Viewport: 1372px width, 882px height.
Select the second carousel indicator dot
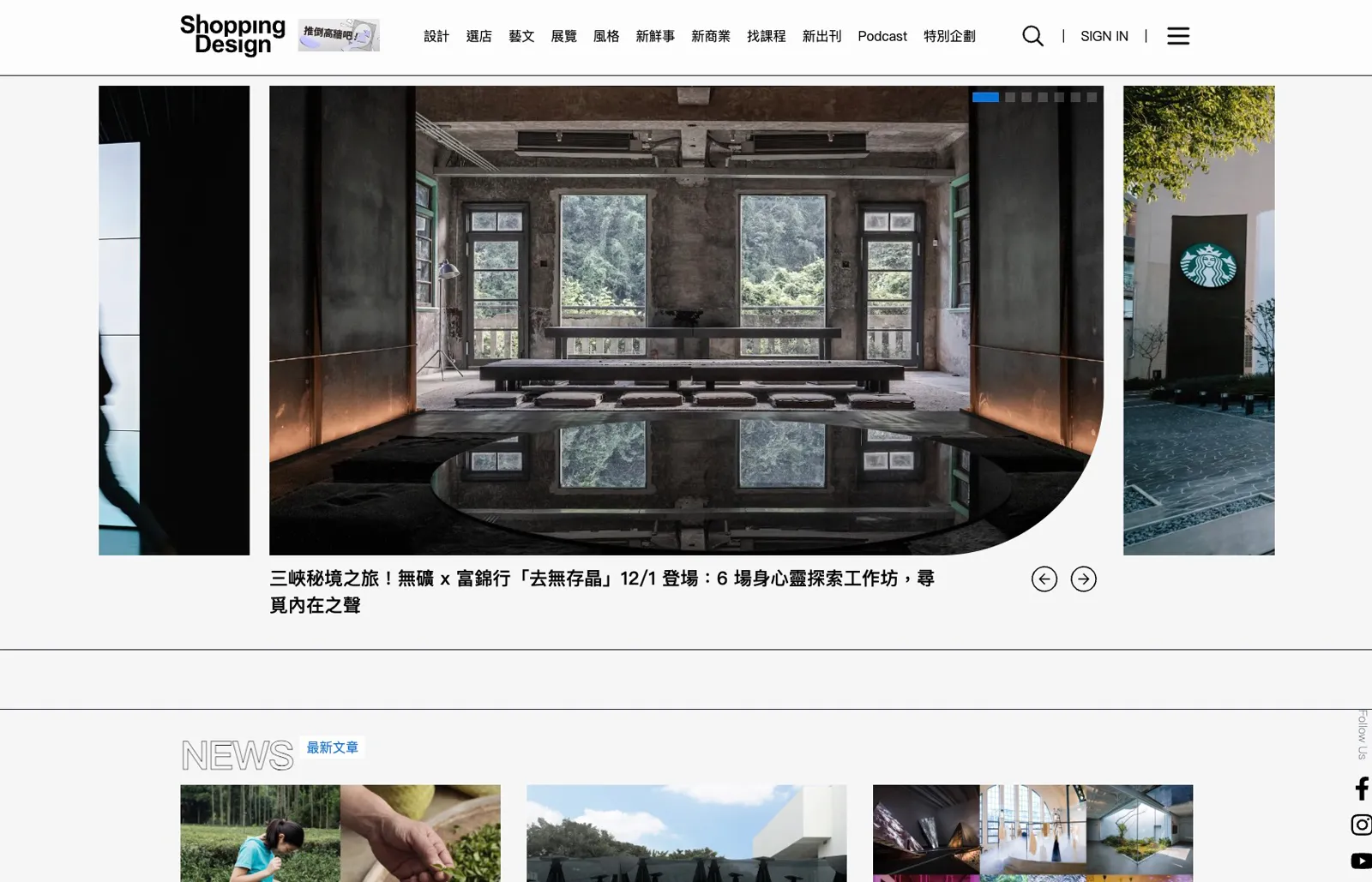(1010, 97)
